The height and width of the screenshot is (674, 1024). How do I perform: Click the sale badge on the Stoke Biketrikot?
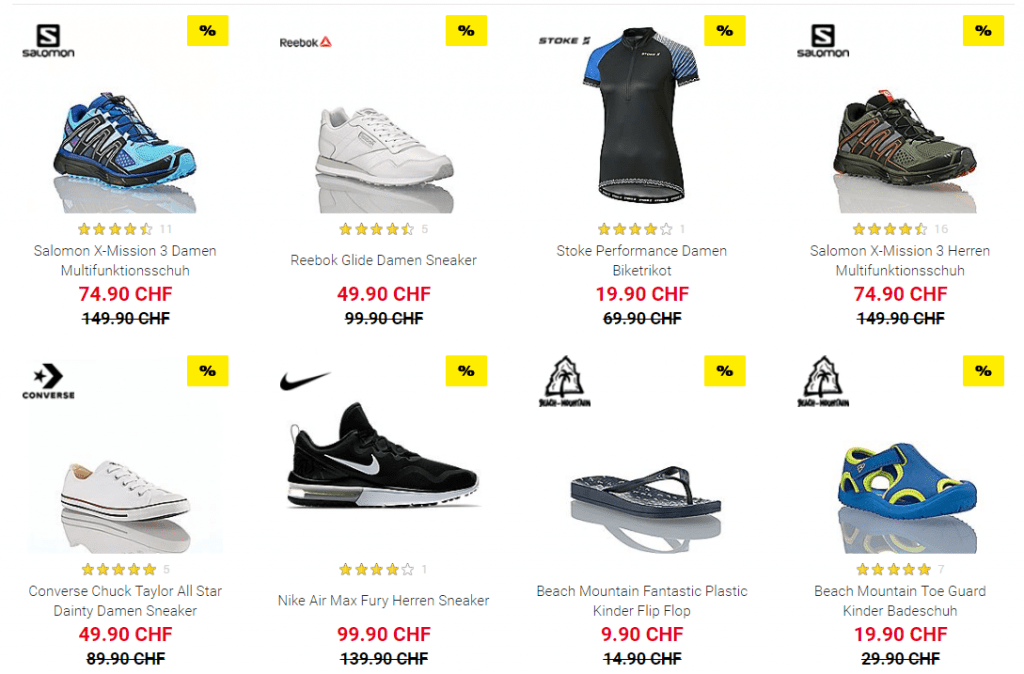pyautogui.click(x=725, y=31)
